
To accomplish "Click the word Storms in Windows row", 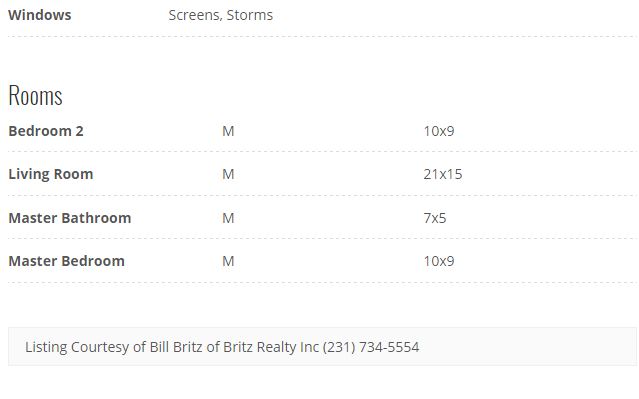I will click(x=250, y=15).
